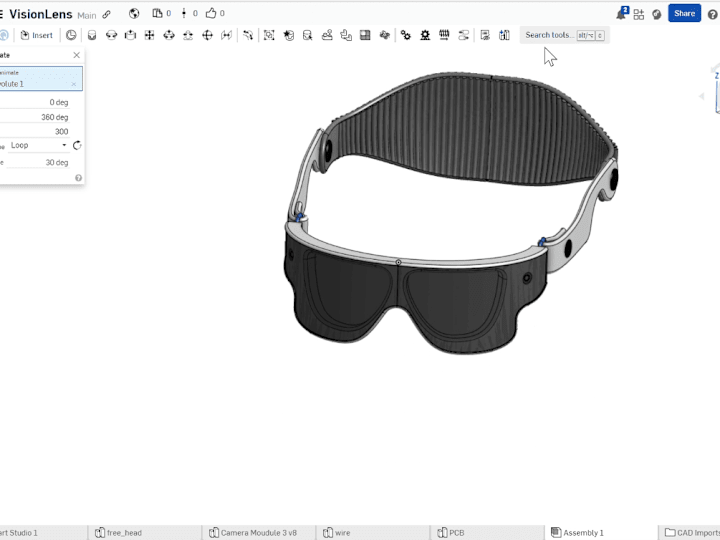Click the Revolute 1 mate selection box
This screenshot has height=540, width=720.
(x=41, y=79)
